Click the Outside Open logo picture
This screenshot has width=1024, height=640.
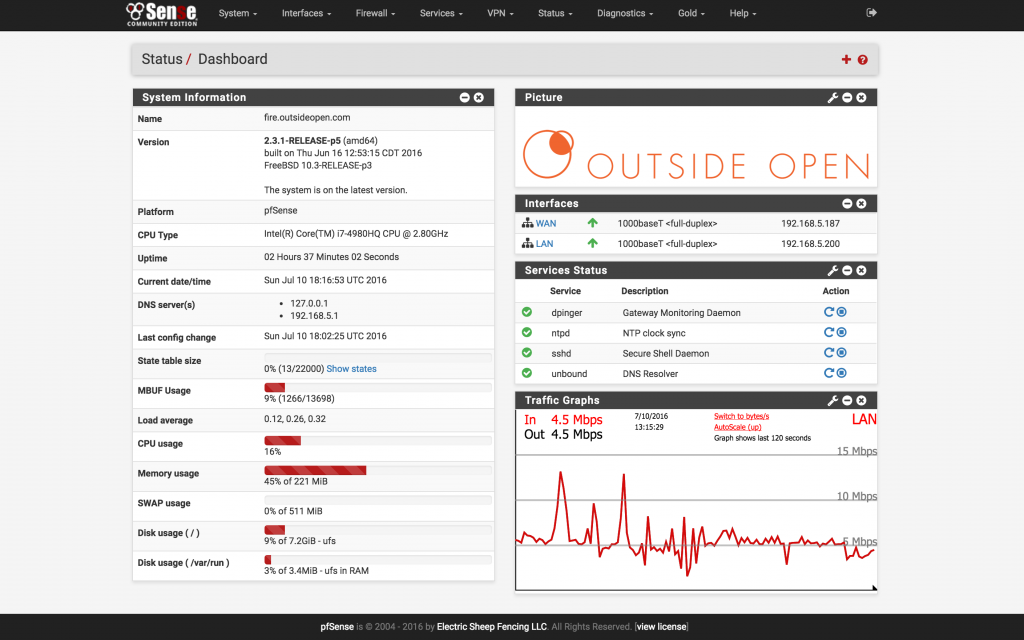click(696, 155)
